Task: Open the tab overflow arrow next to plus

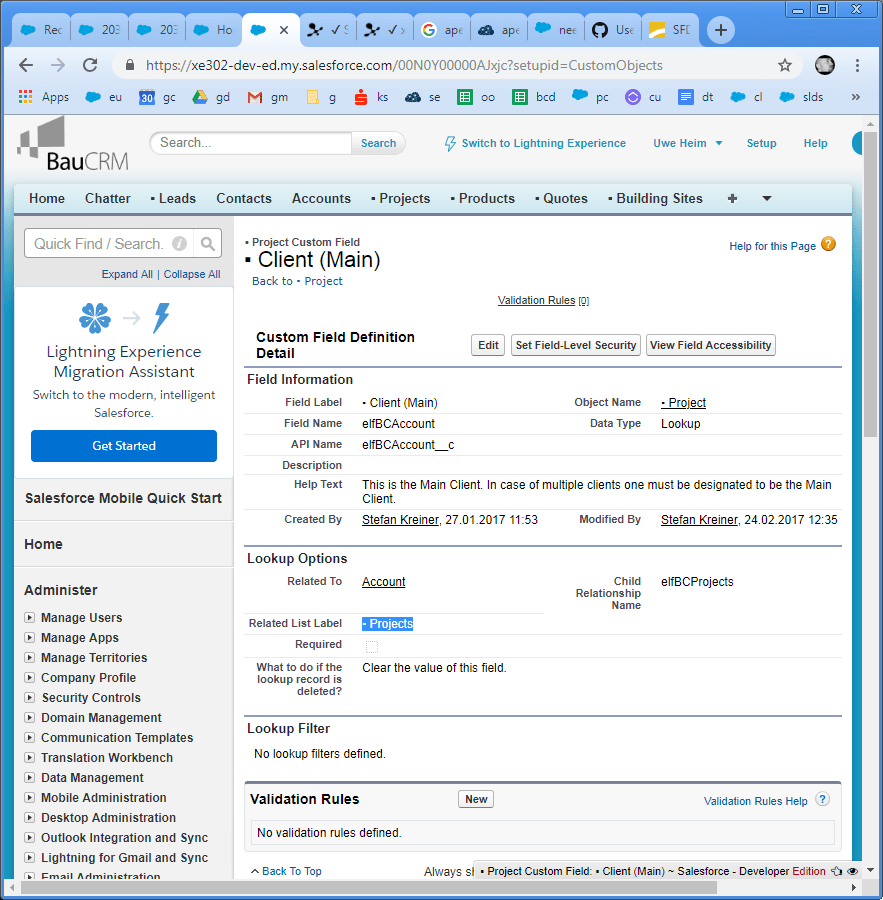Action: (x=766, y=198)
